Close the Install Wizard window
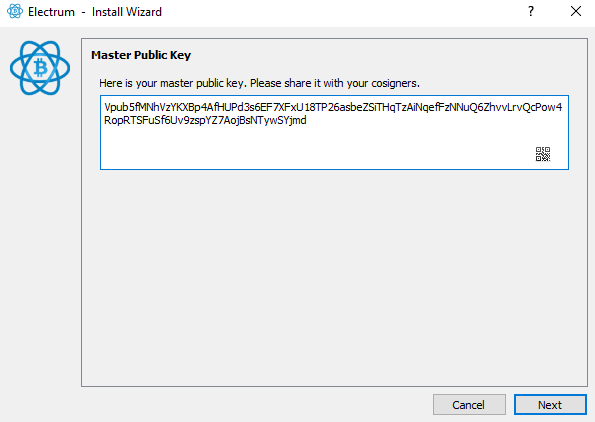The height and width of the screenshot is (422, 595). click(x=576, y=11)
